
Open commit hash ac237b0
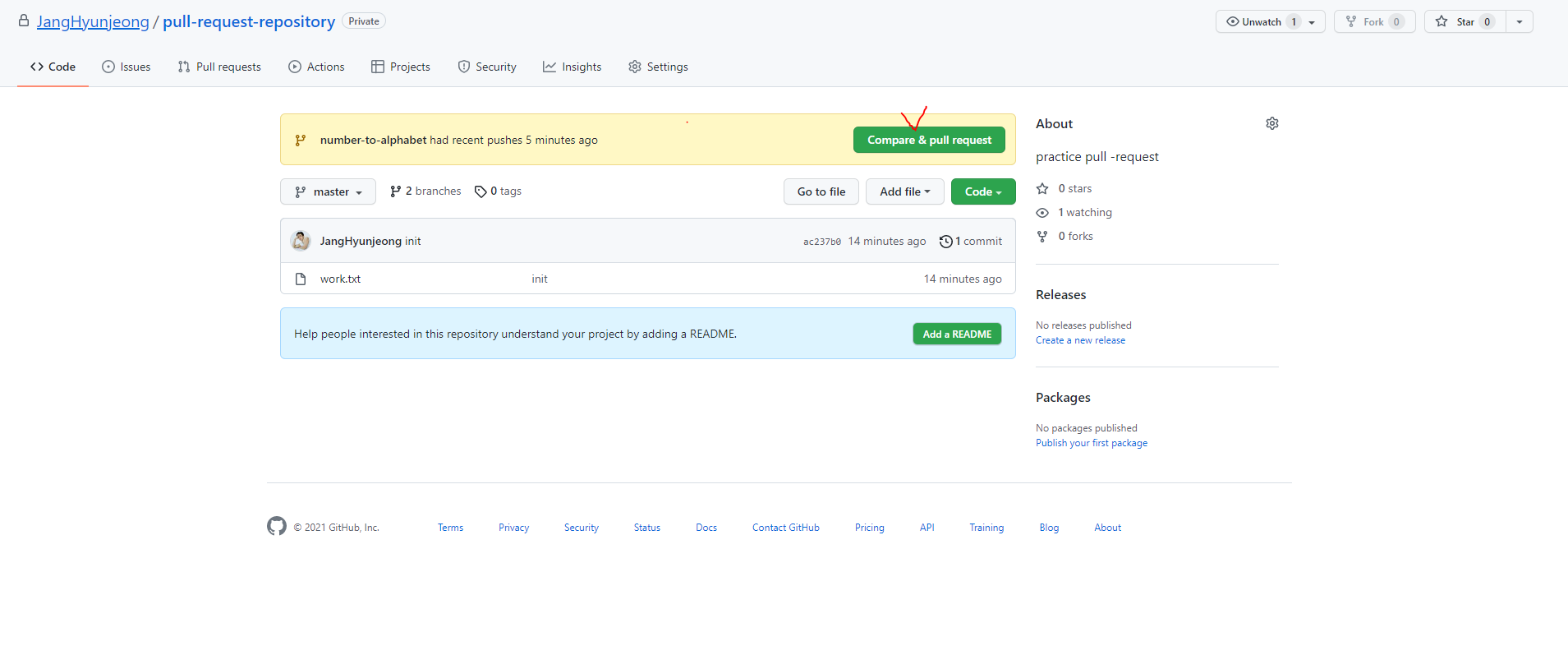click(x=822, y=242)
